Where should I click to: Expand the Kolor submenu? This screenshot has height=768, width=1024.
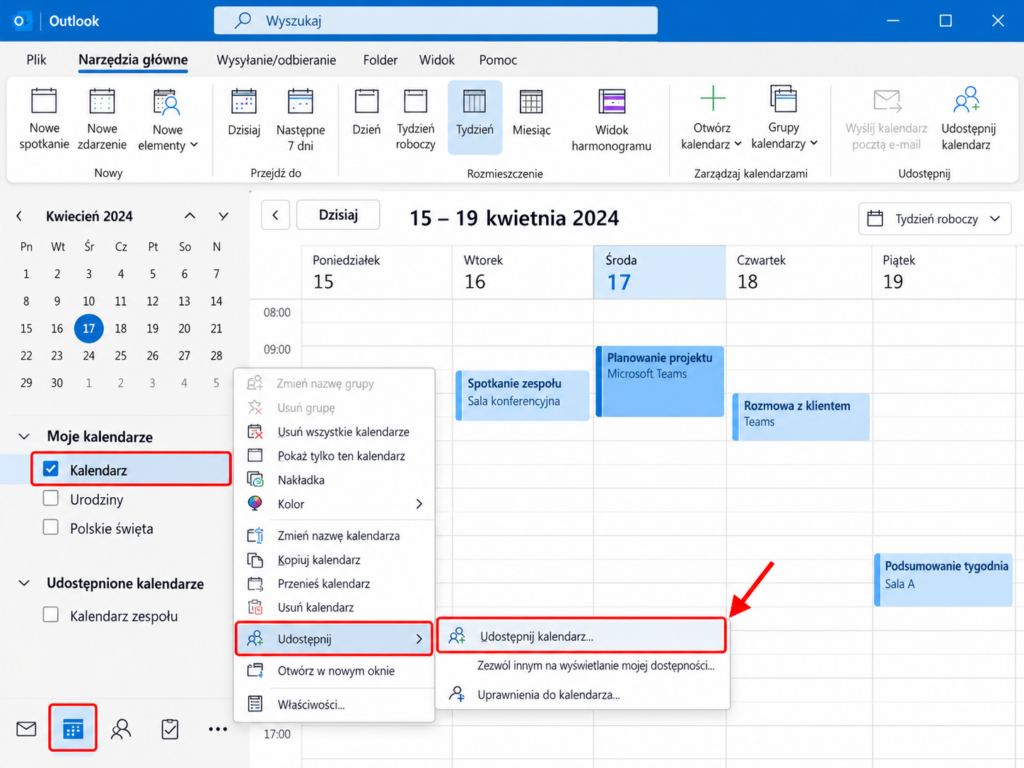coord(334,504)
